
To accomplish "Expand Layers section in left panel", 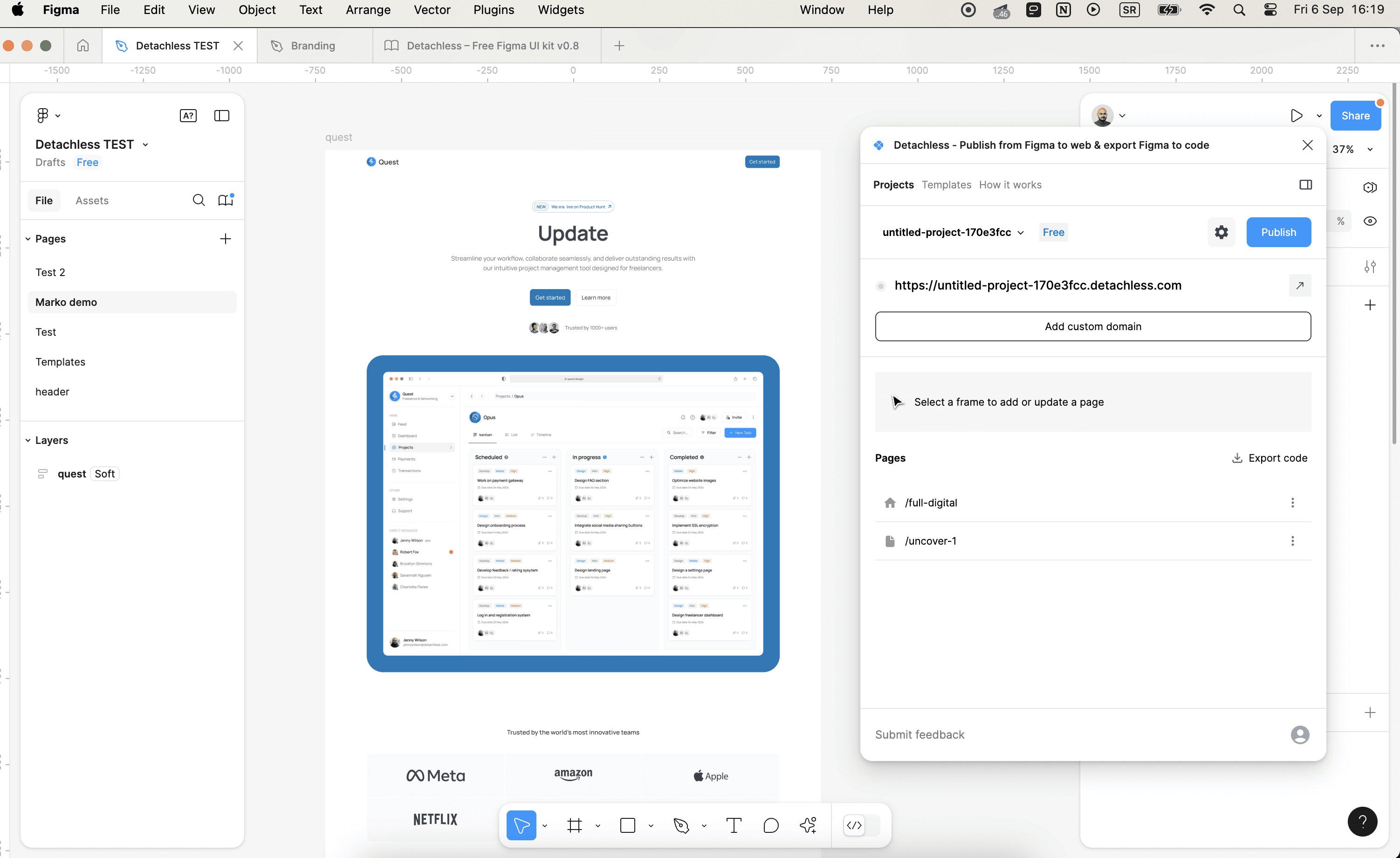I will point(28,440).
